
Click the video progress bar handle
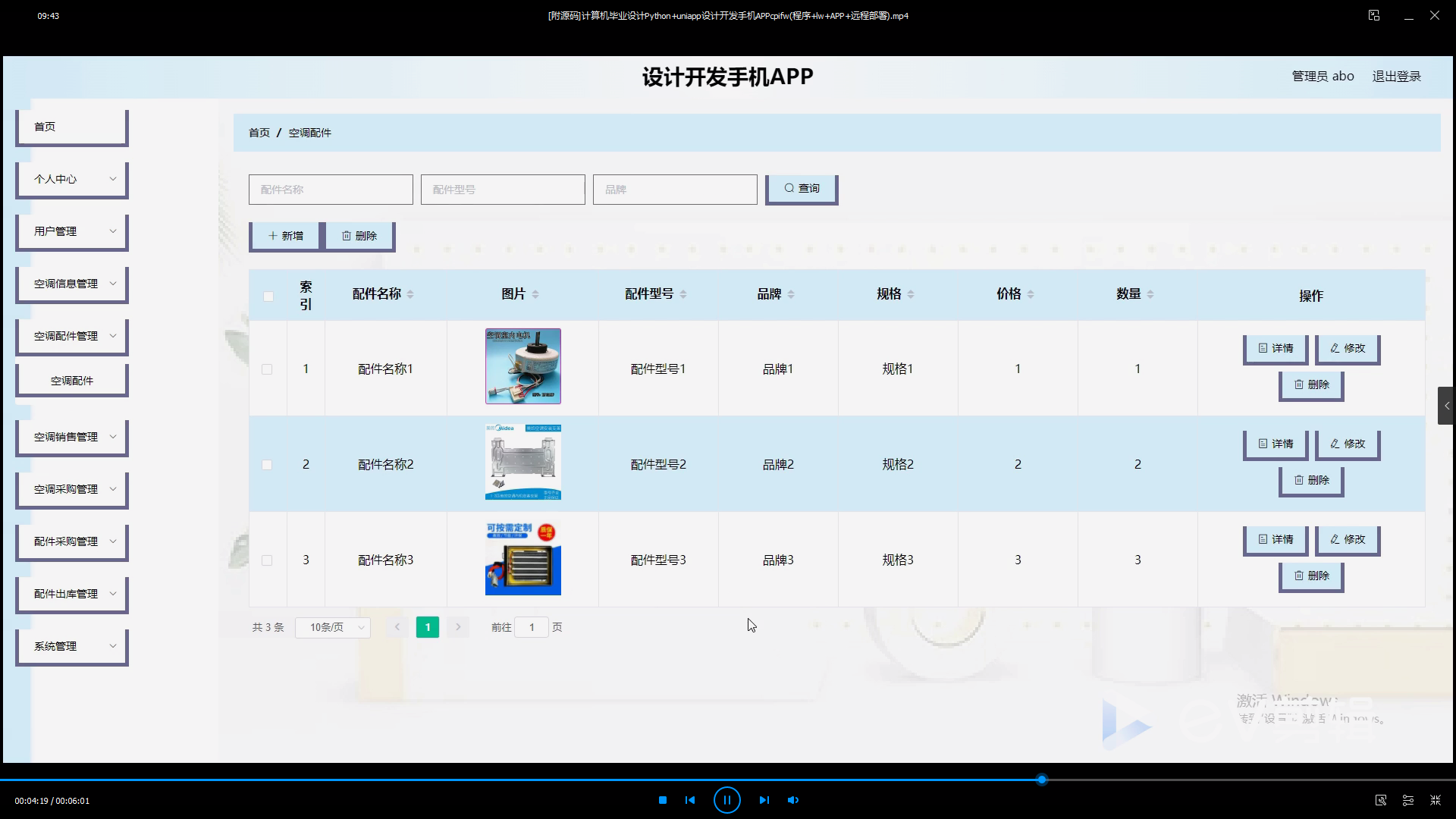click(1042, 780)
